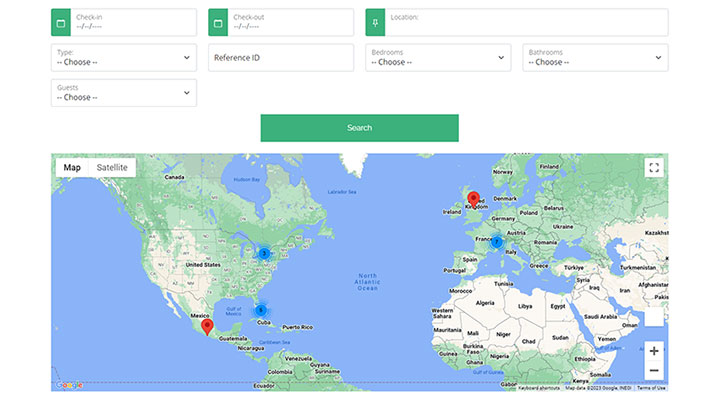
Task: Open the Bedrooms dropdown
Action: pos(438,58)
